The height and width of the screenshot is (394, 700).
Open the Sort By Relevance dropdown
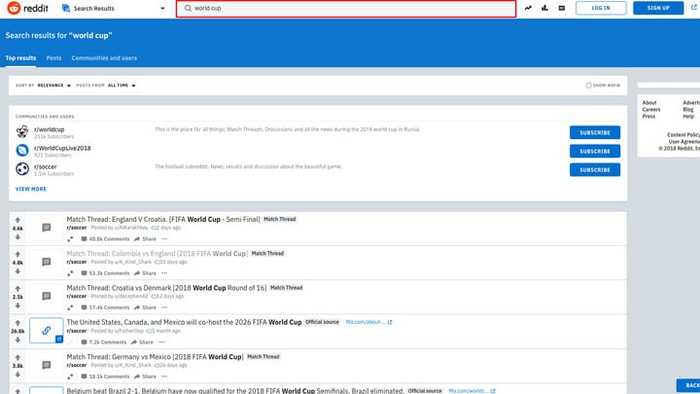(x=54, y=85)
